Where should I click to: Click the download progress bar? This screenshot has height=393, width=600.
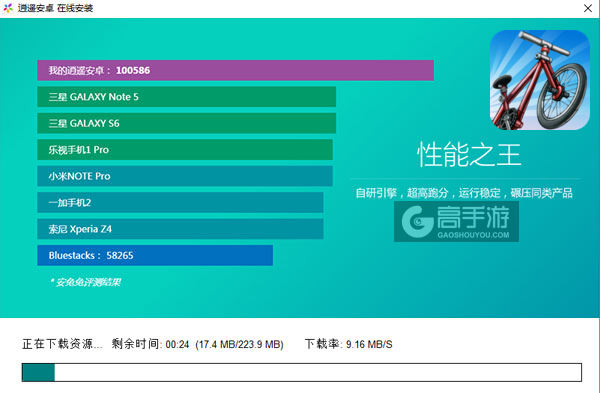pos(302,372)
